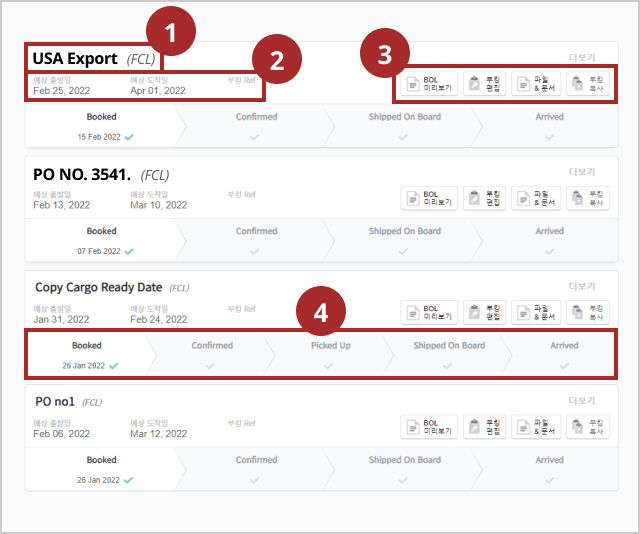Open the PO NO. 3541 shipment title
The image size is (640, 534).
(82, 175)
